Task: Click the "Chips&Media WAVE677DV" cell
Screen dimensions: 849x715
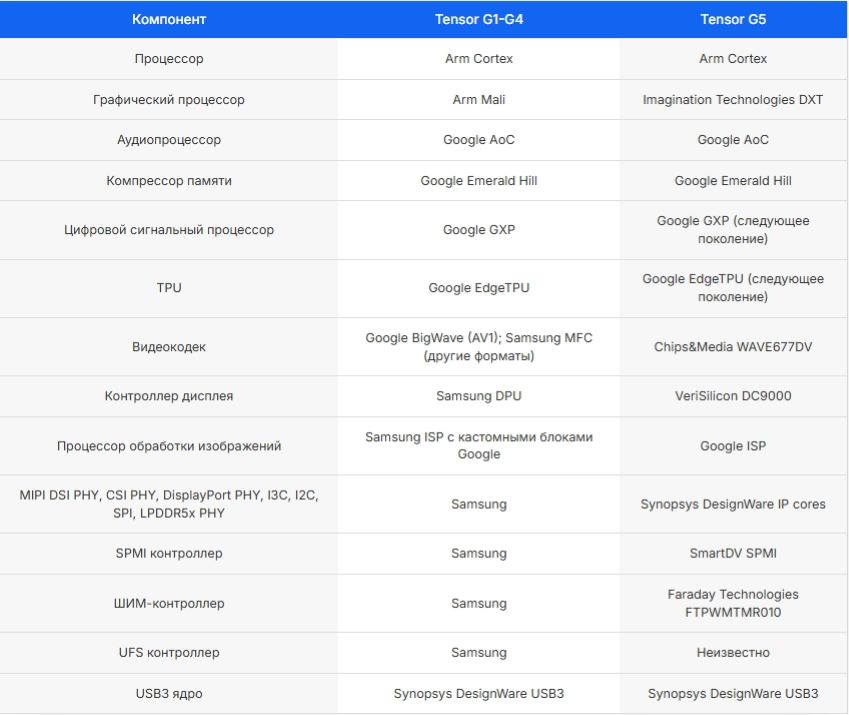Action: pos(733,347)
